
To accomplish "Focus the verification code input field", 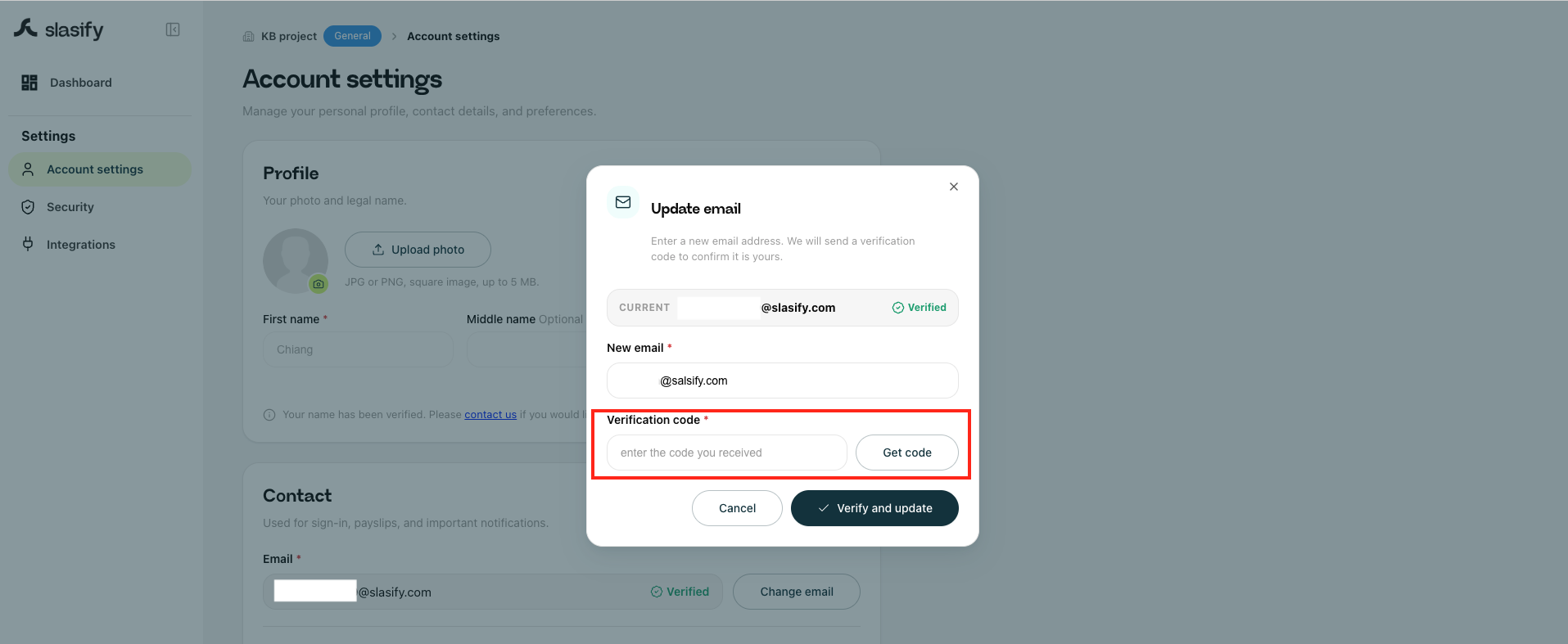I will [727, 453].
